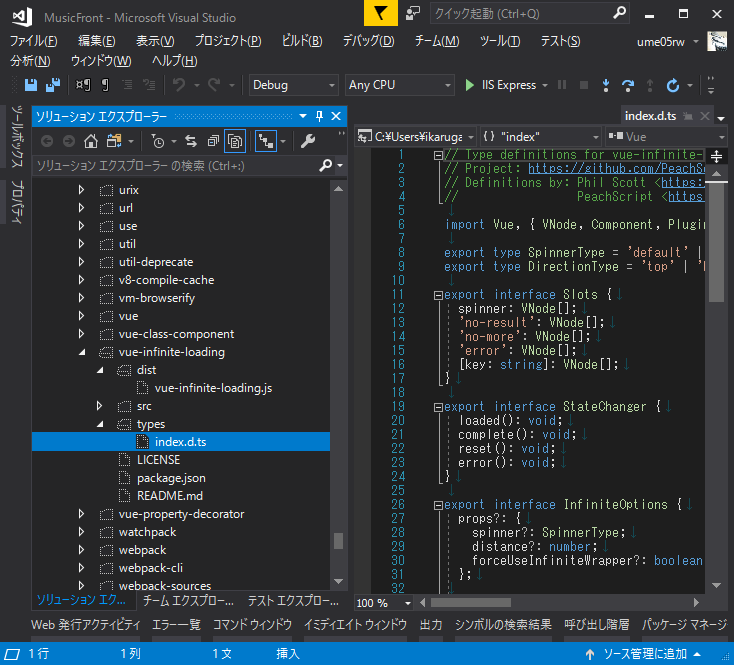The image size is (734, 665).
Task: Collapse the types folder
Action: [x=100, y=424]
